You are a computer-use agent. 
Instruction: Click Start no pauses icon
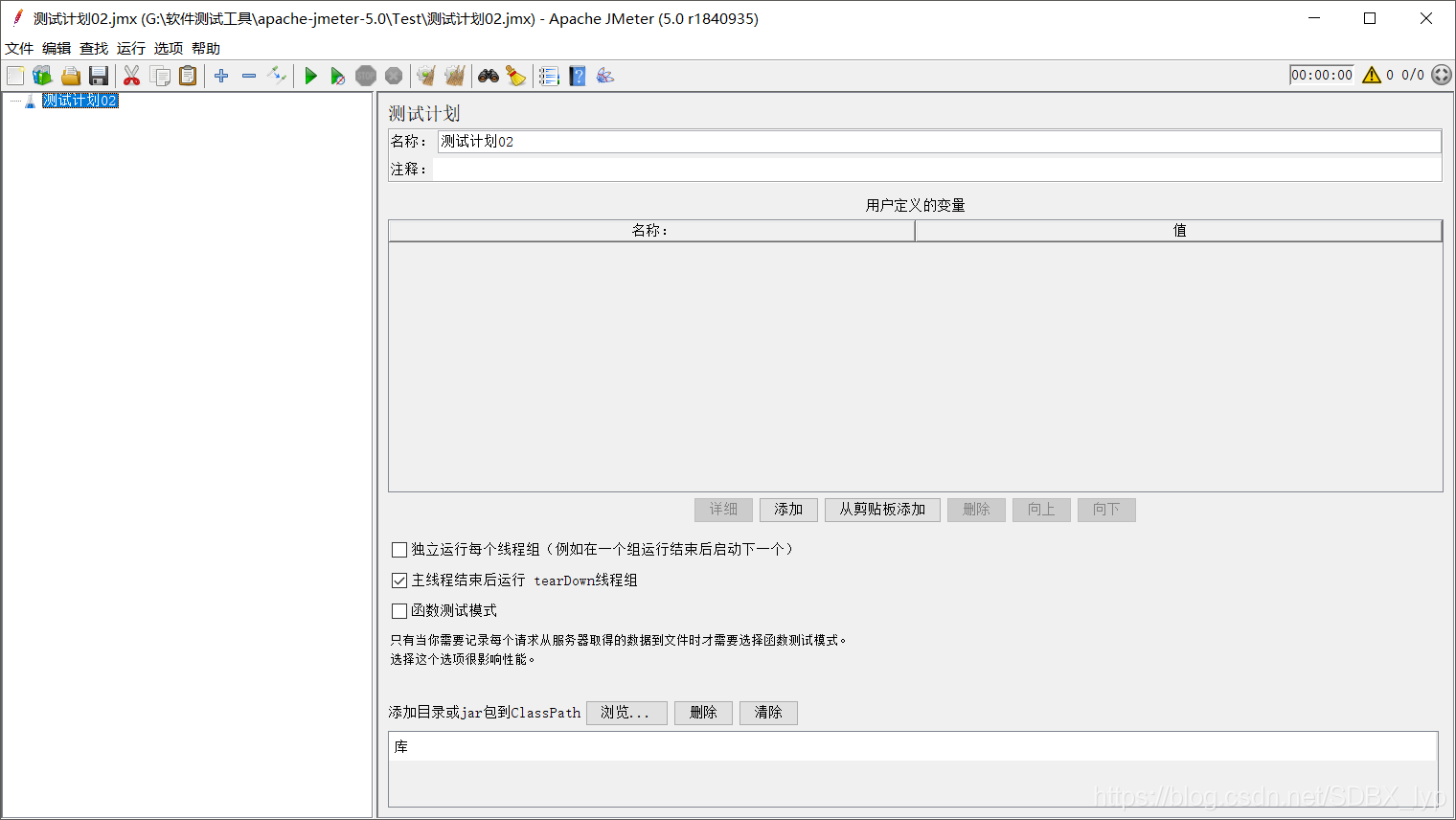[x=337, y=76]
